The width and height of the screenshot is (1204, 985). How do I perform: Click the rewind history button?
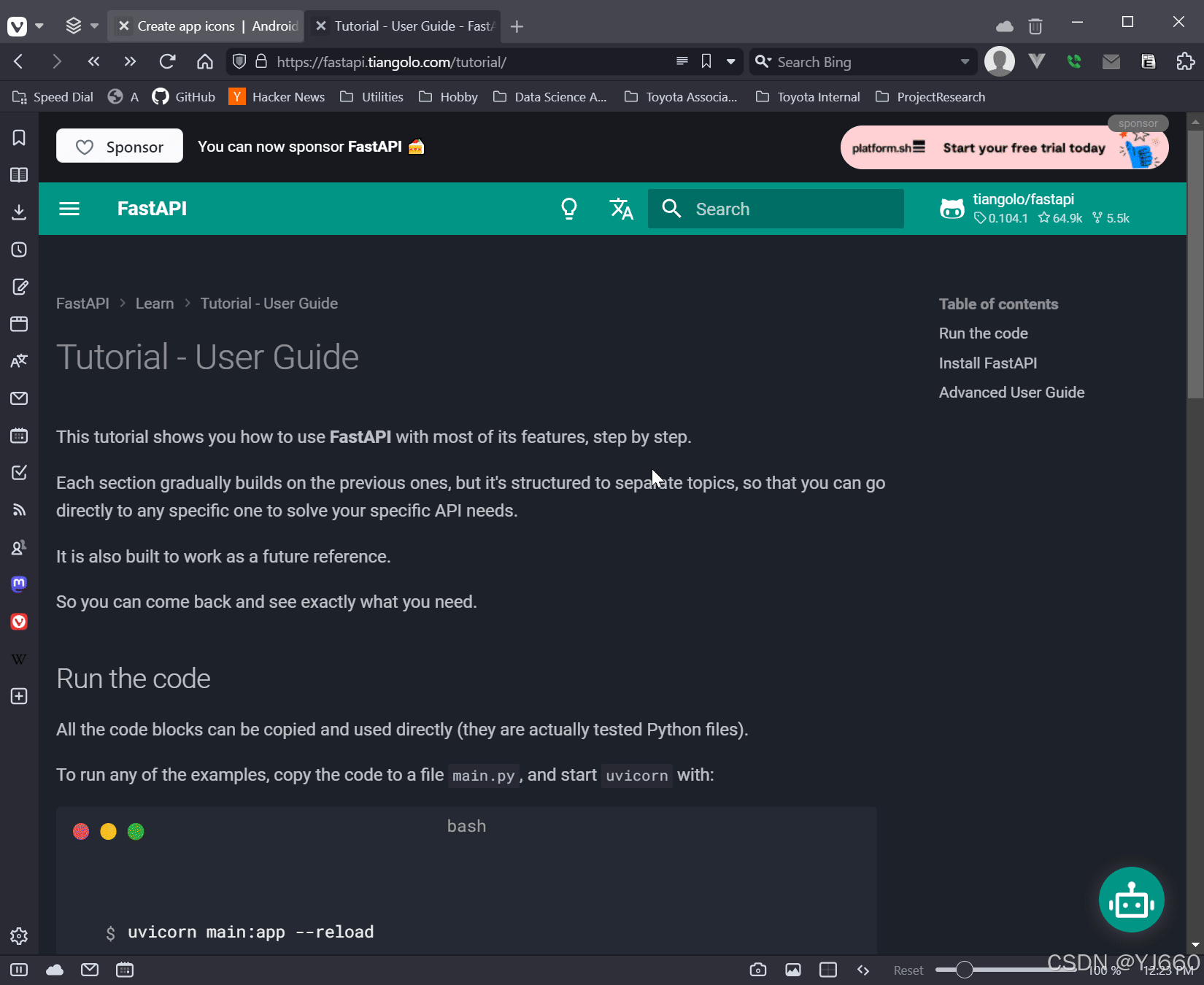tap(93, 61)
